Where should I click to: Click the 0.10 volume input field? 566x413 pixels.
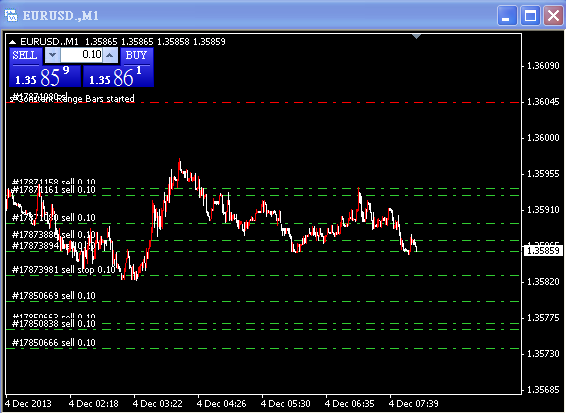coord(82,55)
